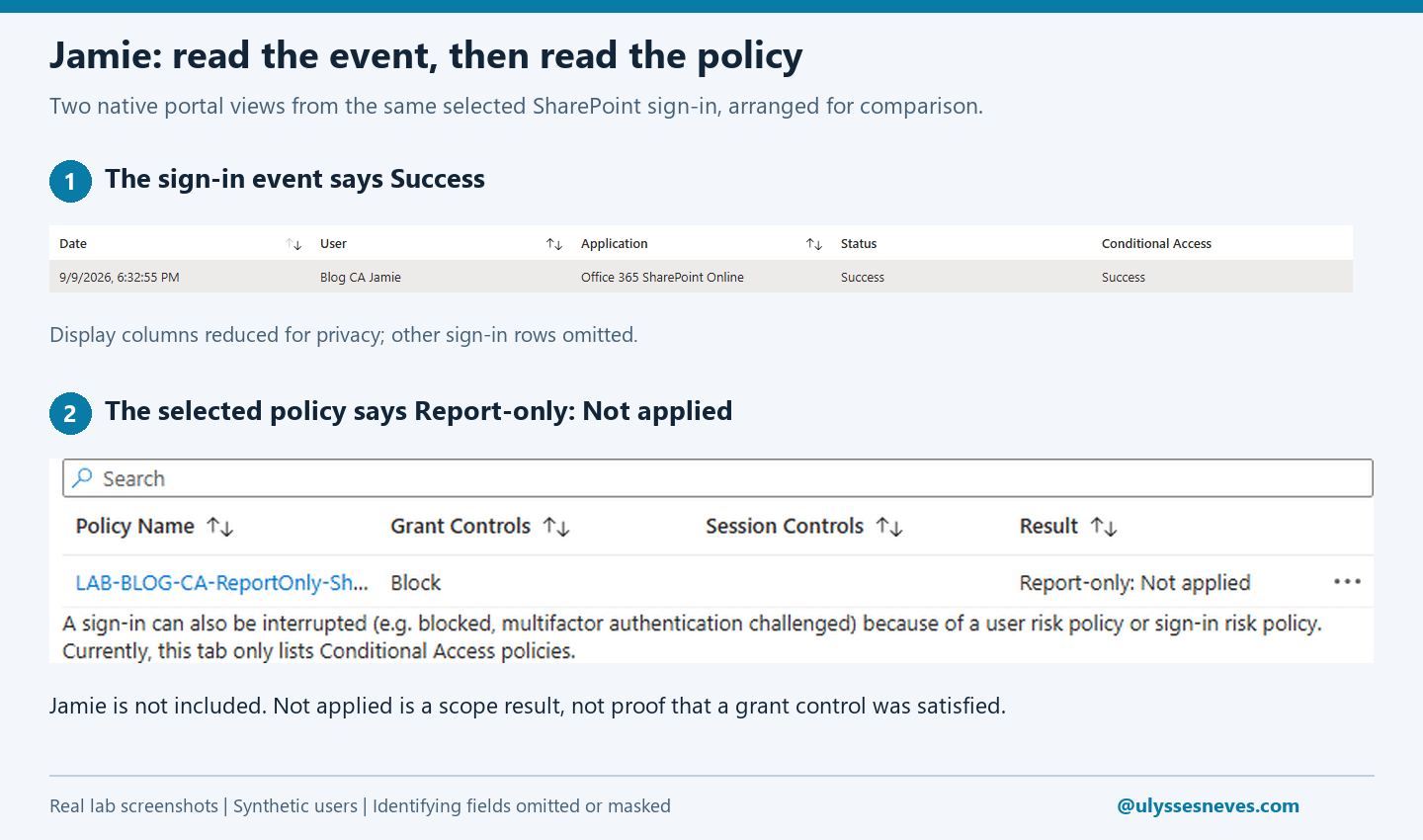Click the sort arrows beside the Date column

(293, 244)
